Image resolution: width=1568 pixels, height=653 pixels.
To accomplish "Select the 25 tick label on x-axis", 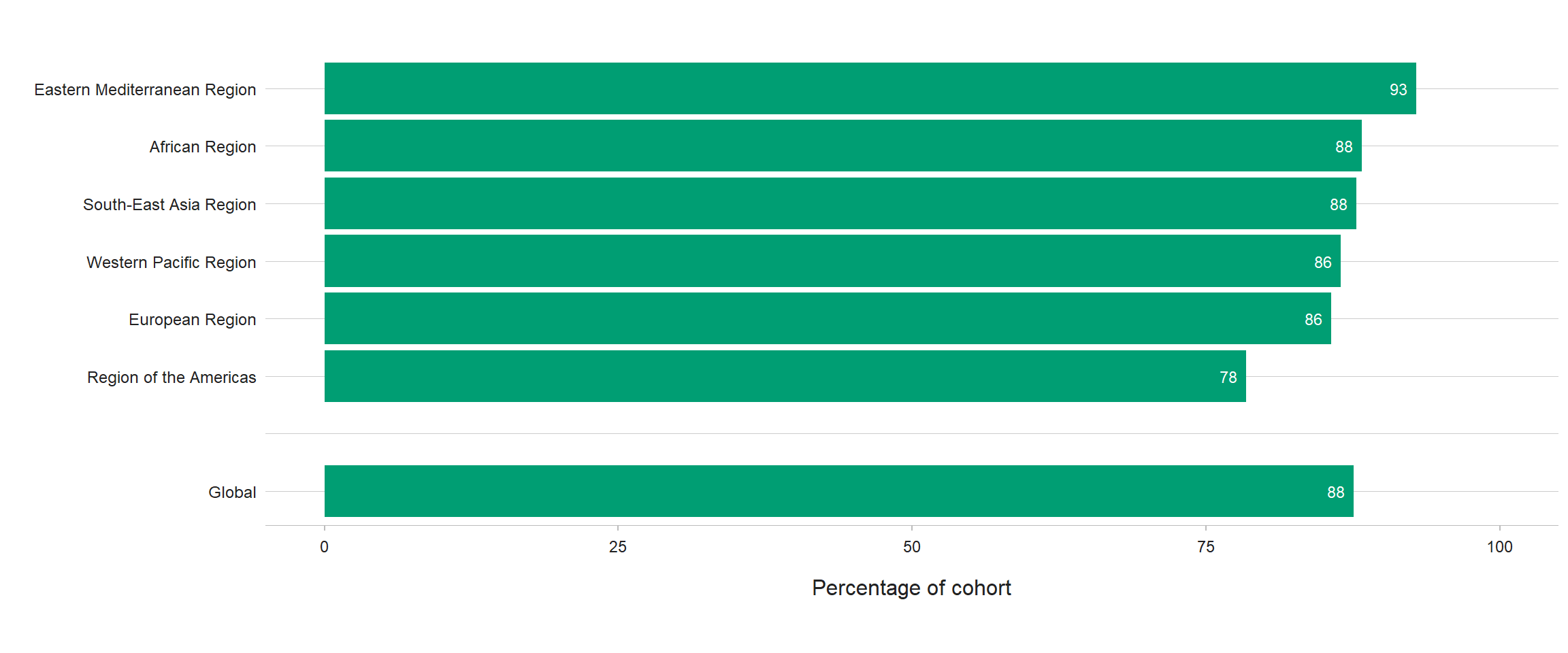I will click(x=618, y=547).
